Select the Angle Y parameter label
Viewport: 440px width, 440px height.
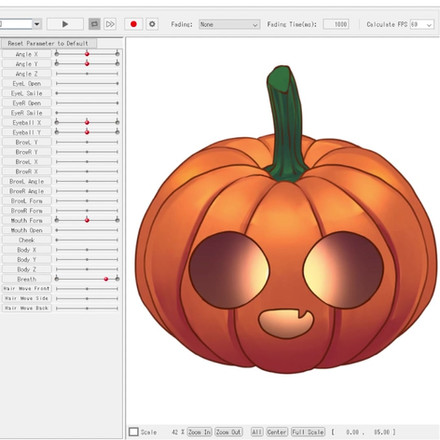point(27,64)
